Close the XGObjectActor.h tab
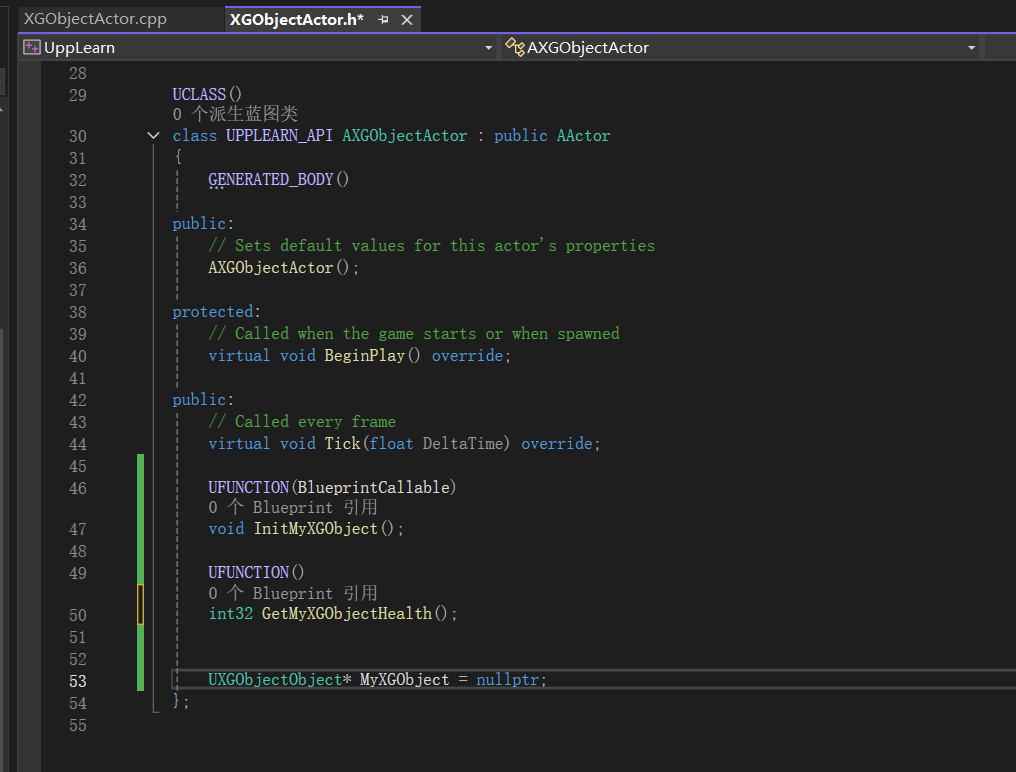 [407, 20]
